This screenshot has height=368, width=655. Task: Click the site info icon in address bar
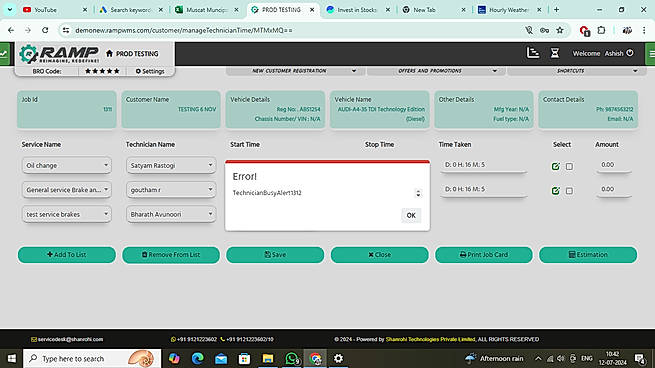click(x=66, y=30)
